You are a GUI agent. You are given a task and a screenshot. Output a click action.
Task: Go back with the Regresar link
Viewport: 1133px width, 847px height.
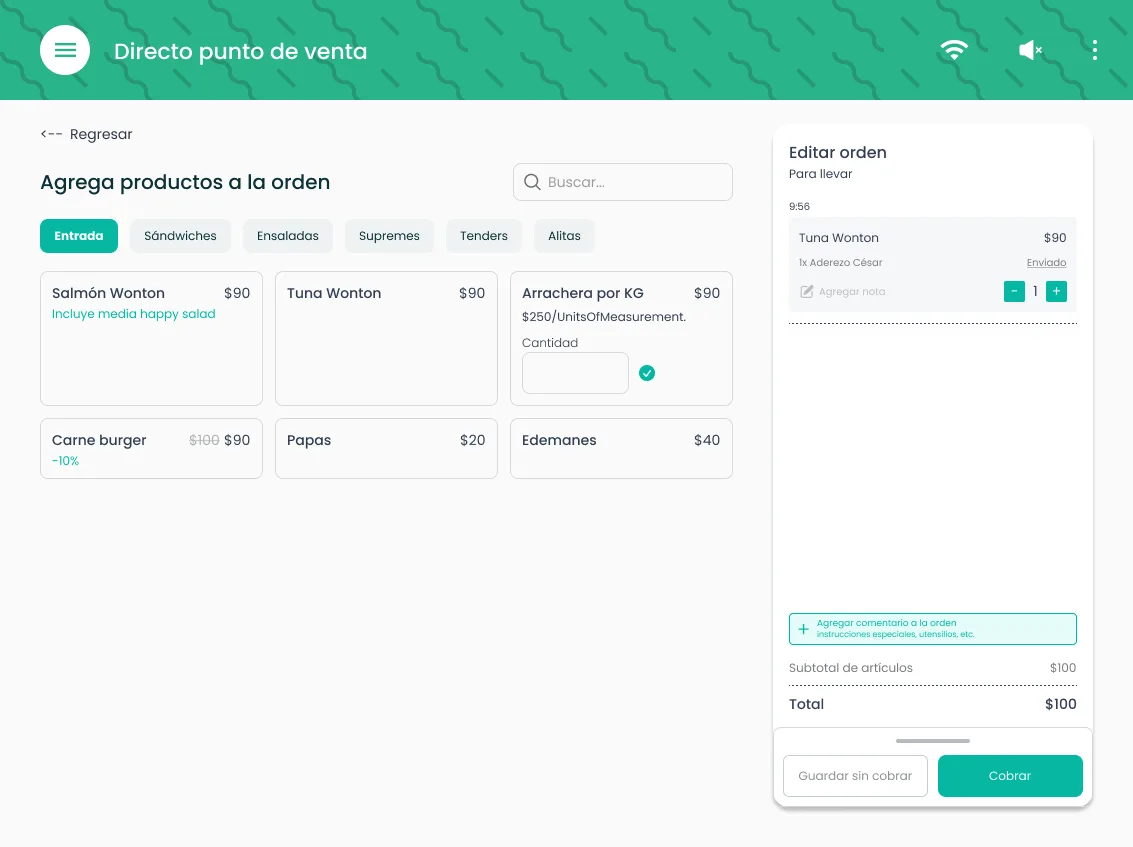tap(87, 134)
